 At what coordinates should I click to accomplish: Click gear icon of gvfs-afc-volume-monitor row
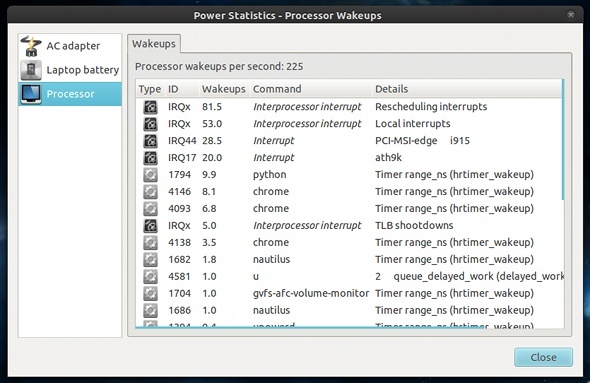click(x=151, y=293)
